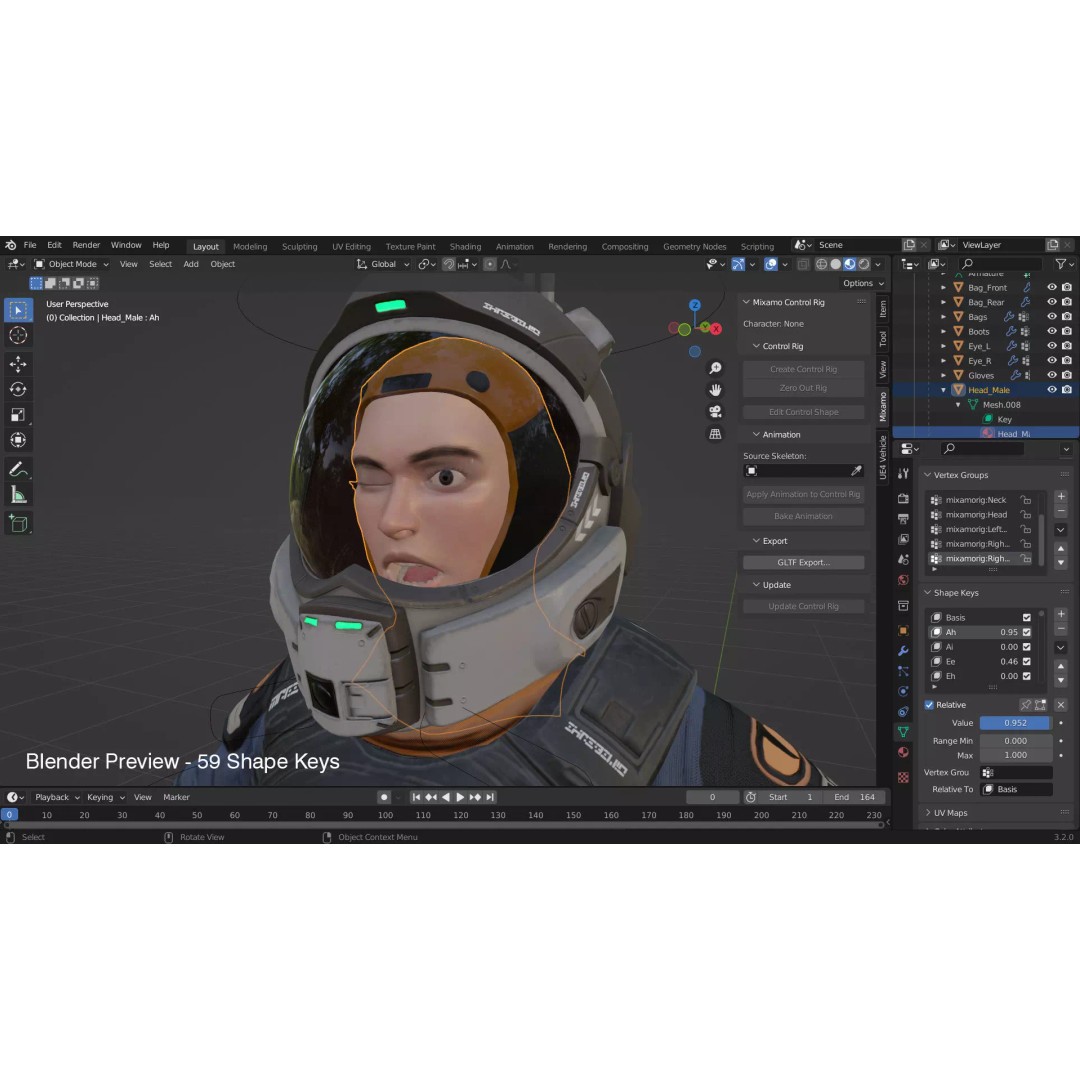Open the Mixamo sidebar tab
1080x1080 pixels.
(x=883, y=406)
